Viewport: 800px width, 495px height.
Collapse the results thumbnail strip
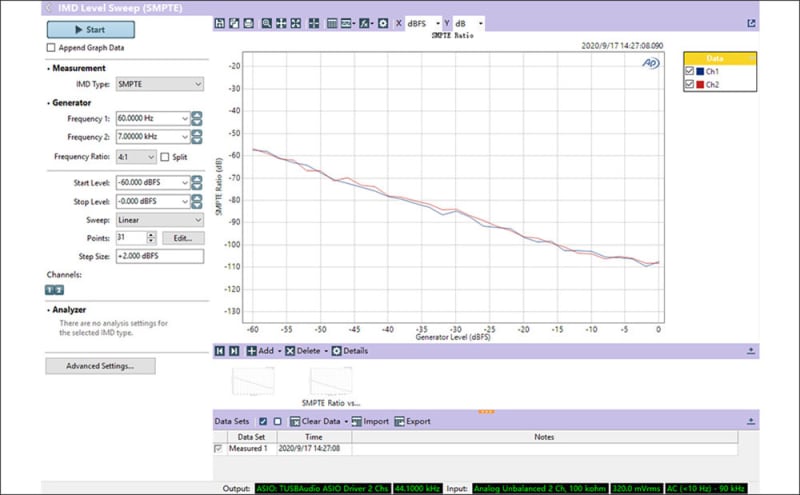(x=751, y=351)
